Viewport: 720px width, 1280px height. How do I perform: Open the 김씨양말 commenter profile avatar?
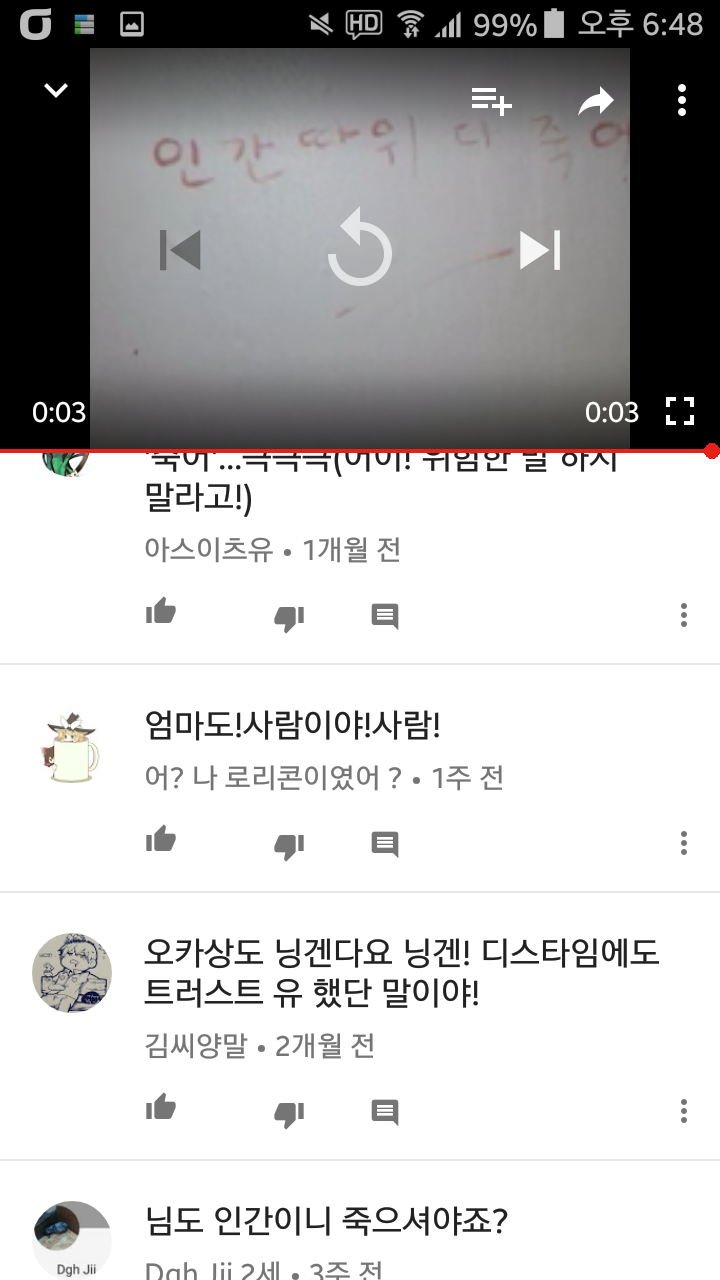coord(72,973)
